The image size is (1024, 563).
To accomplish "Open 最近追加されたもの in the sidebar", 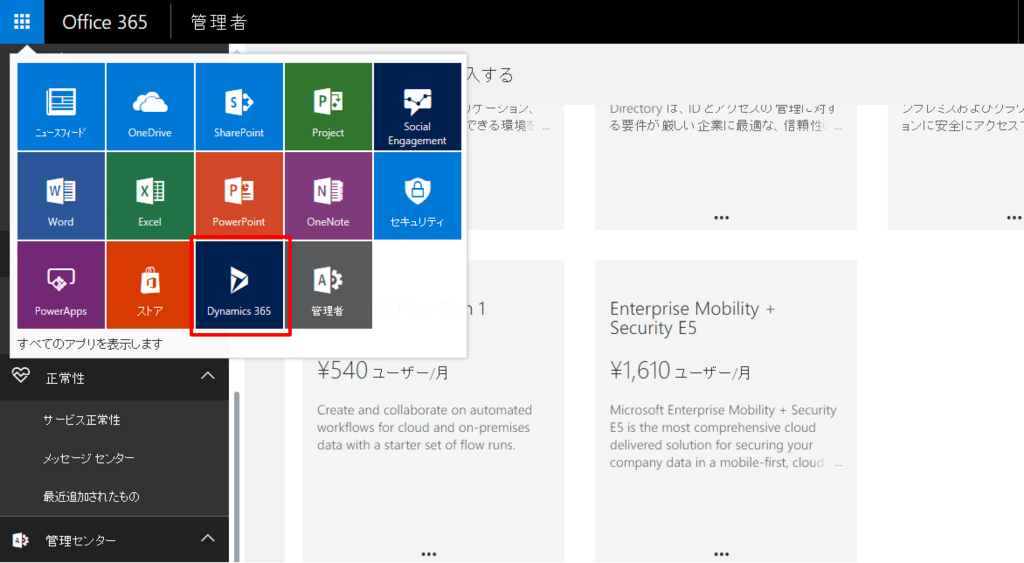I will pos(91,497).
